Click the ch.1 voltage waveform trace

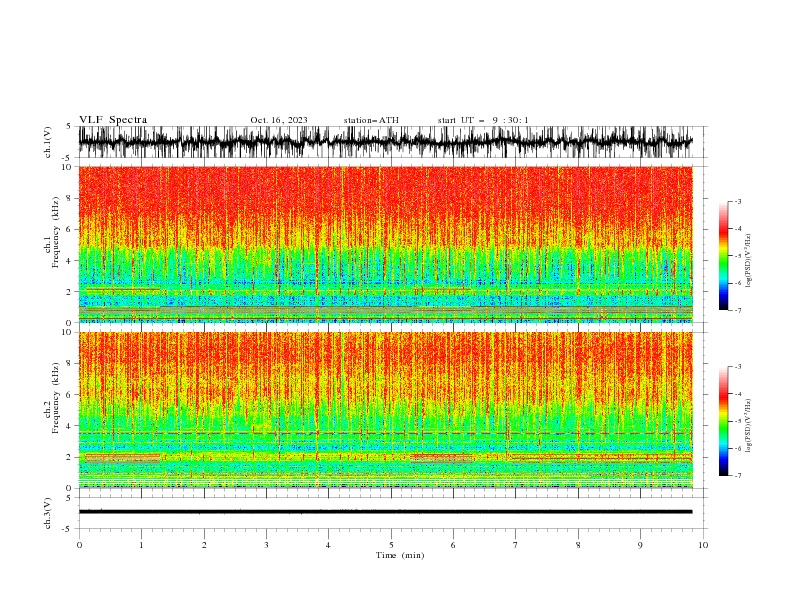tap(385, 142)
